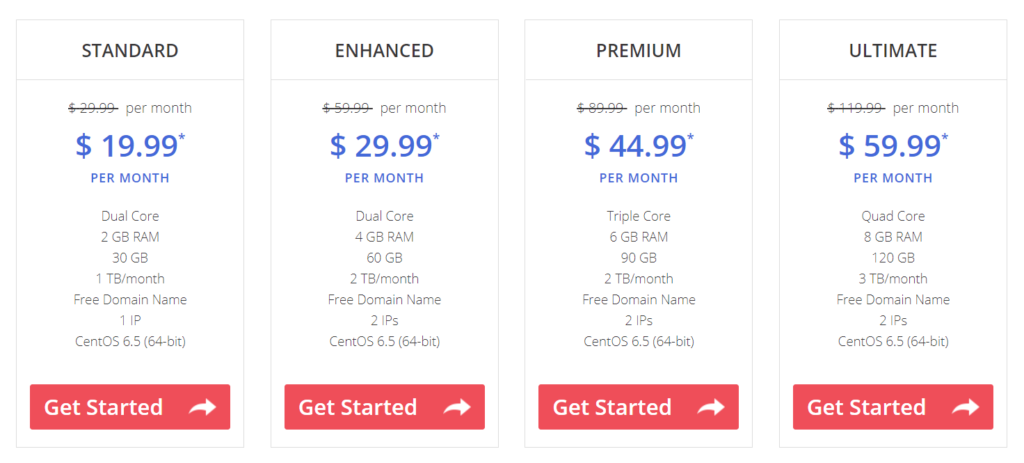This screenshot has width=1024, height=463.
Task: Select the ULTIMATE plan heading
Action: click(x=893, y=51)
